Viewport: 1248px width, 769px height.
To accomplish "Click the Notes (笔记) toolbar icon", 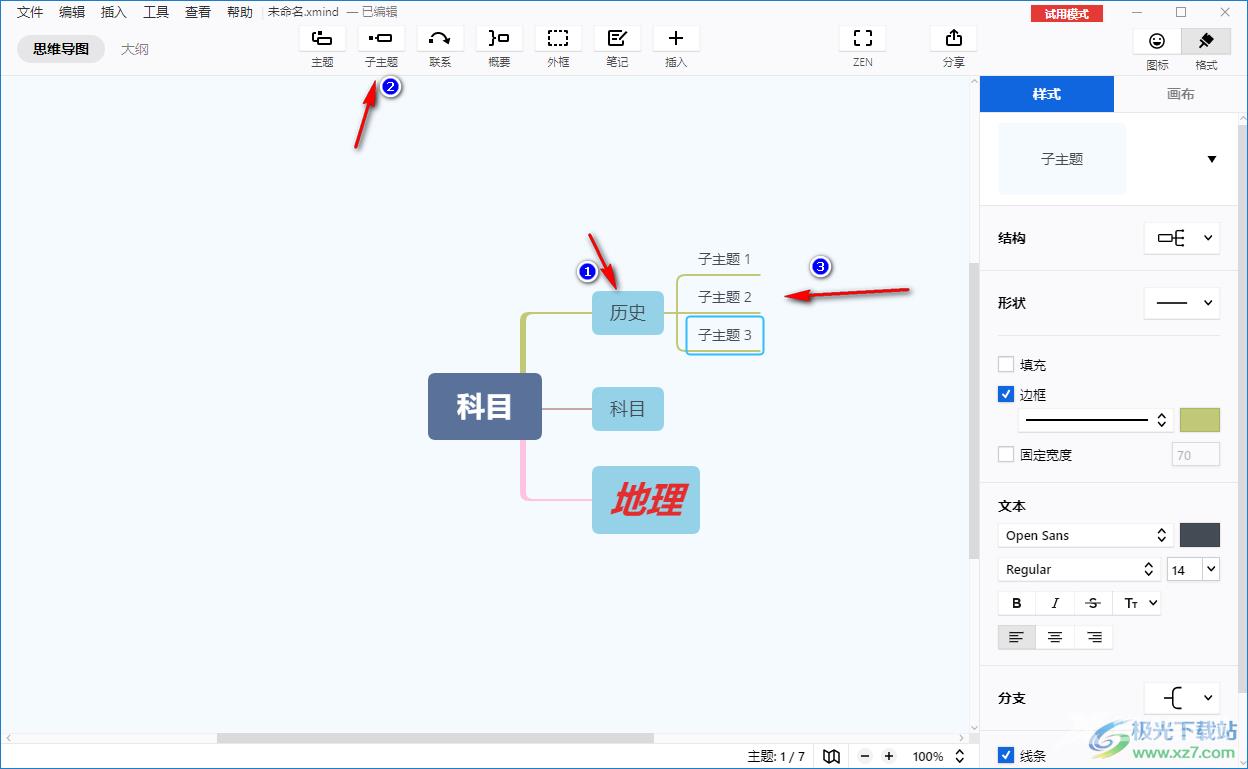I will click(617, 39).
